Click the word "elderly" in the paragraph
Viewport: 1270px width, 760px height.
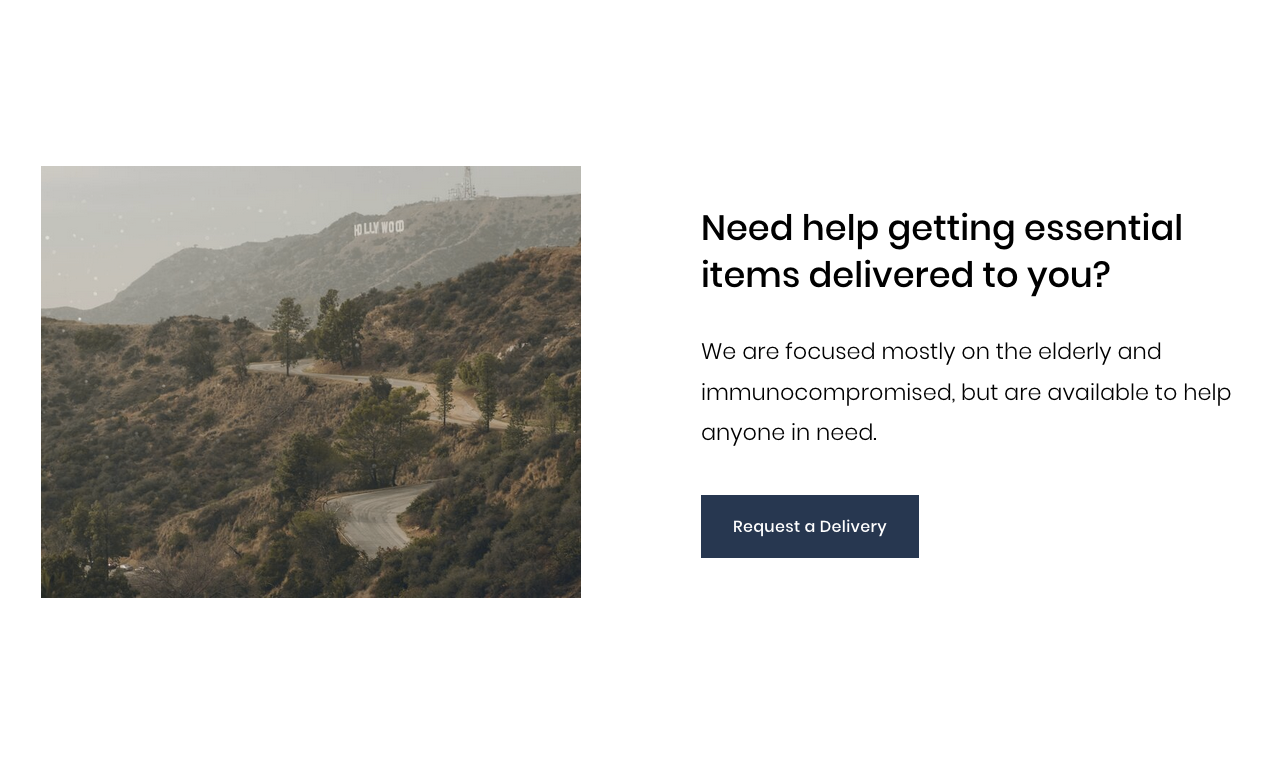(1074, 351)
